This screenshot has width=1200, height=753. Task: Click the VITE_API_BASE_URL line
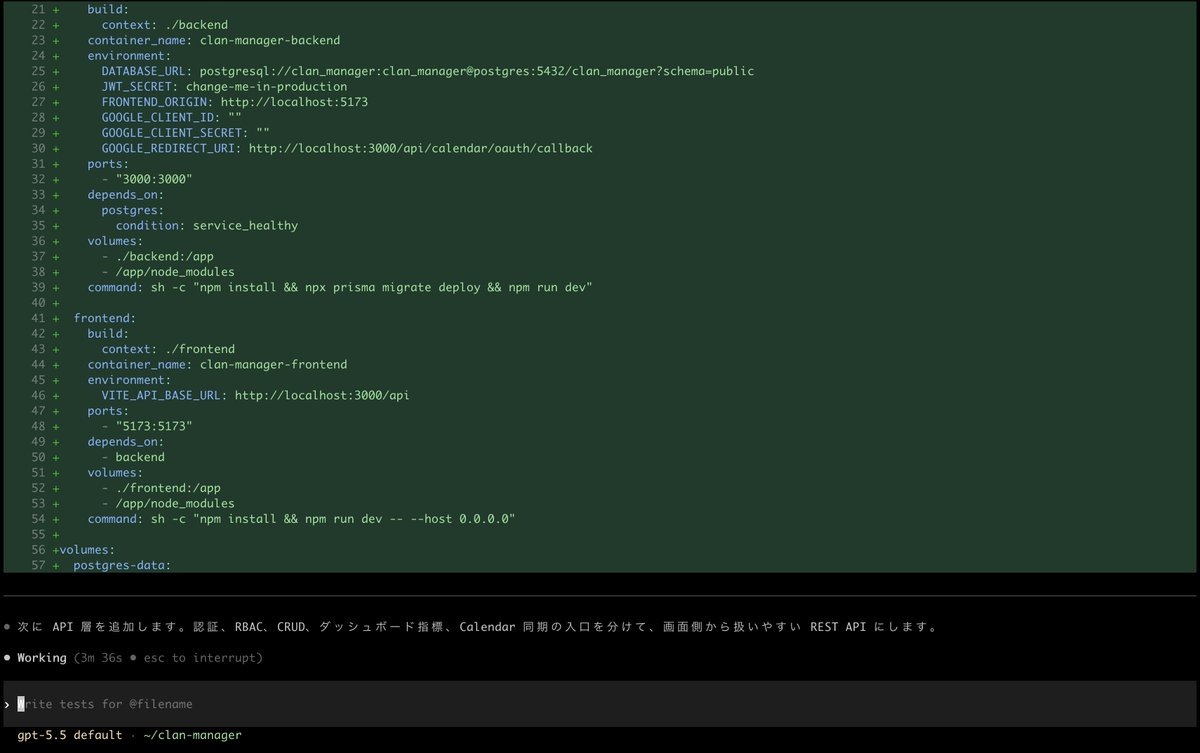click(255, 395)
